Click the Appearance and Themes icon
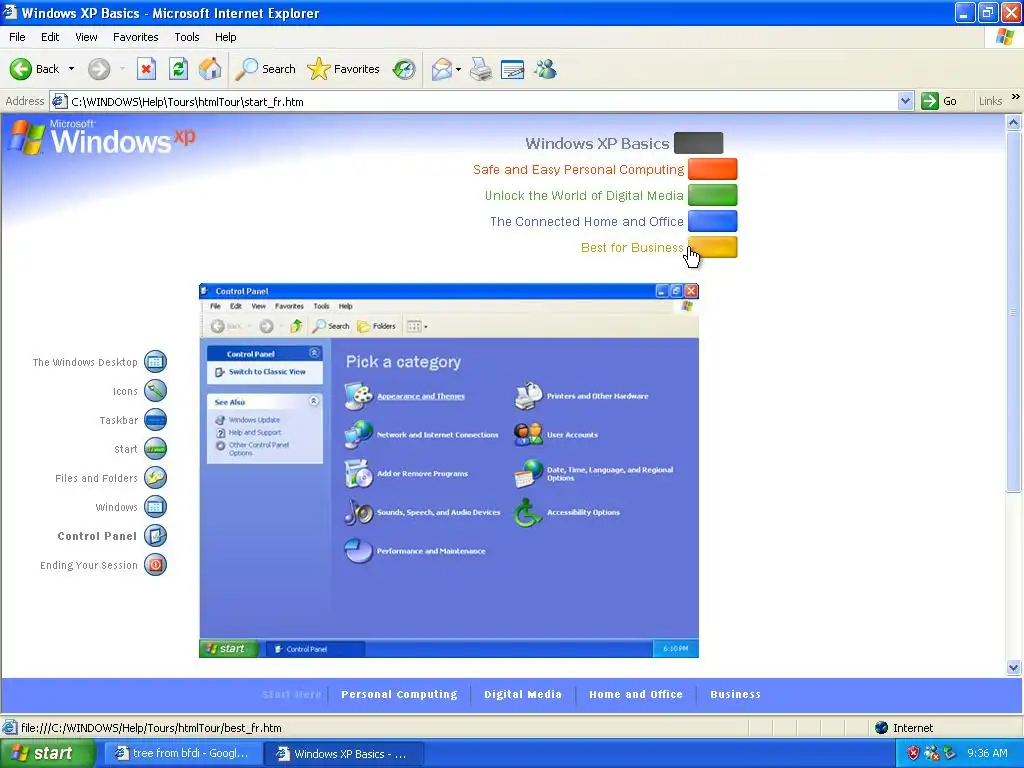This screenshot has height=768, width=1024. (x=359, y=396)
